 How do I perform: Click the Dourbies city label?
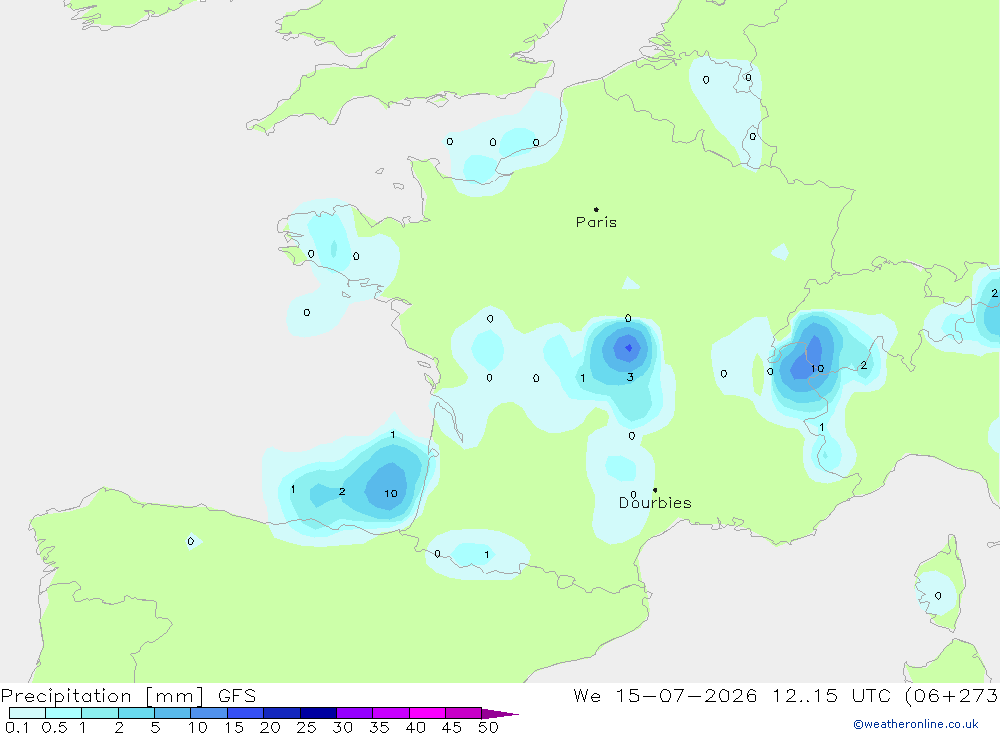(x=655, y=503)
